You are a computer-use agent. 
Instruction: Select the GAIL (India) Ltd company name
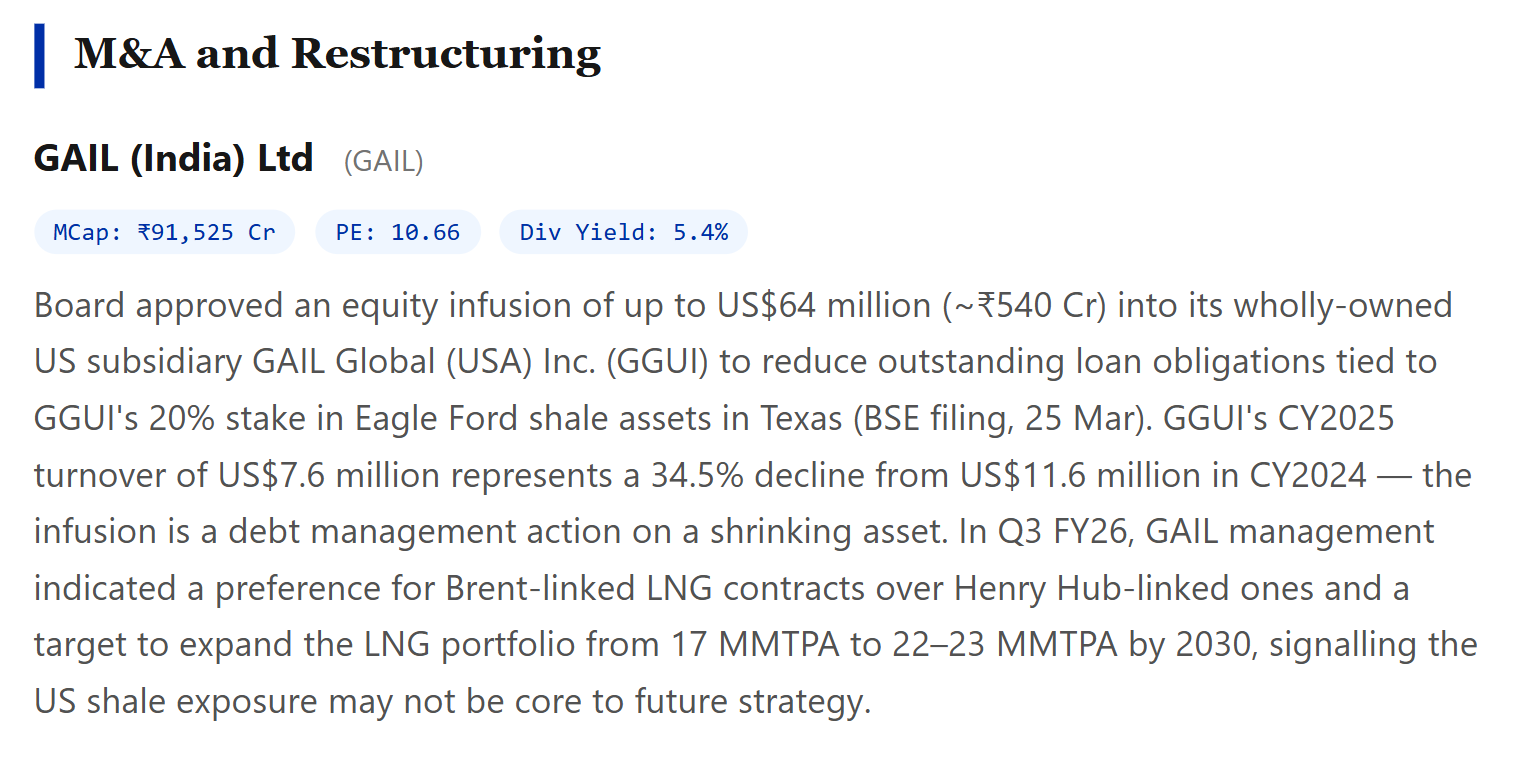(173, 158)
